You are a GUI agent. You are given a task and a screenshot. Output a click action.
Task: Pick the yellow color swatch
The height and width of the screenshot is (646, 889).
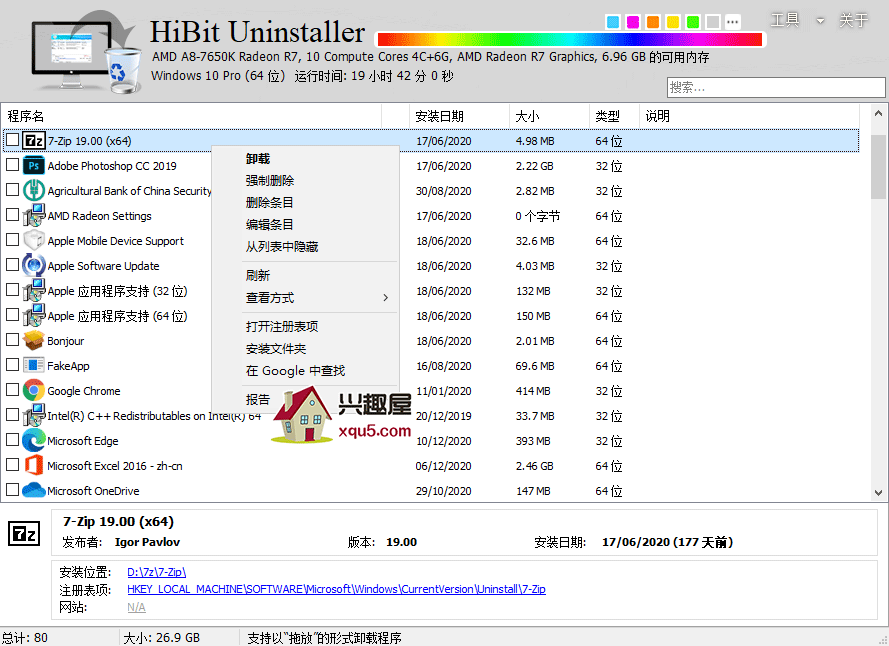(x=673, y=22)
